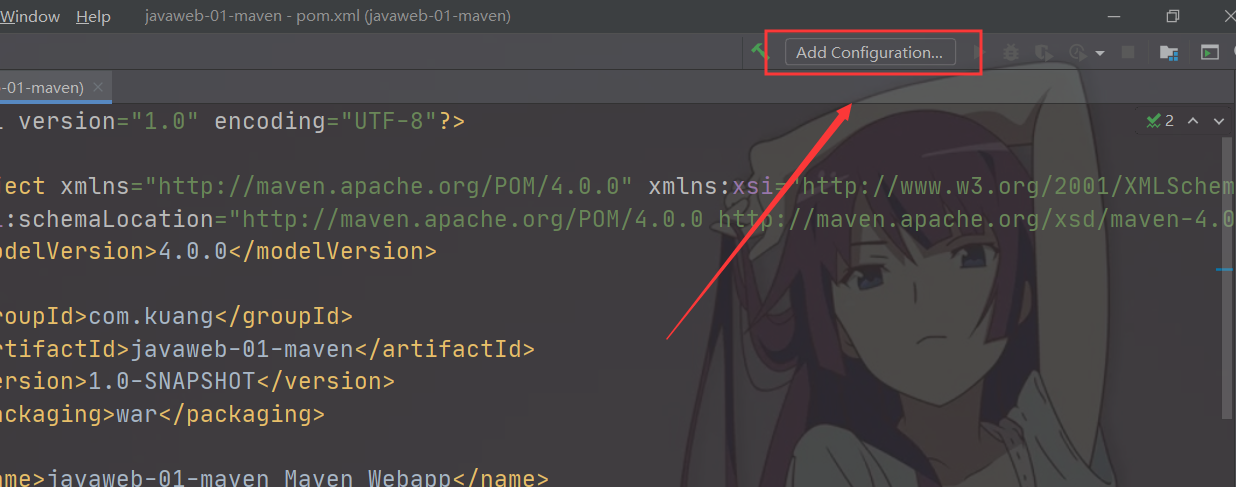Open the Window menu

(x=30, y=17)
